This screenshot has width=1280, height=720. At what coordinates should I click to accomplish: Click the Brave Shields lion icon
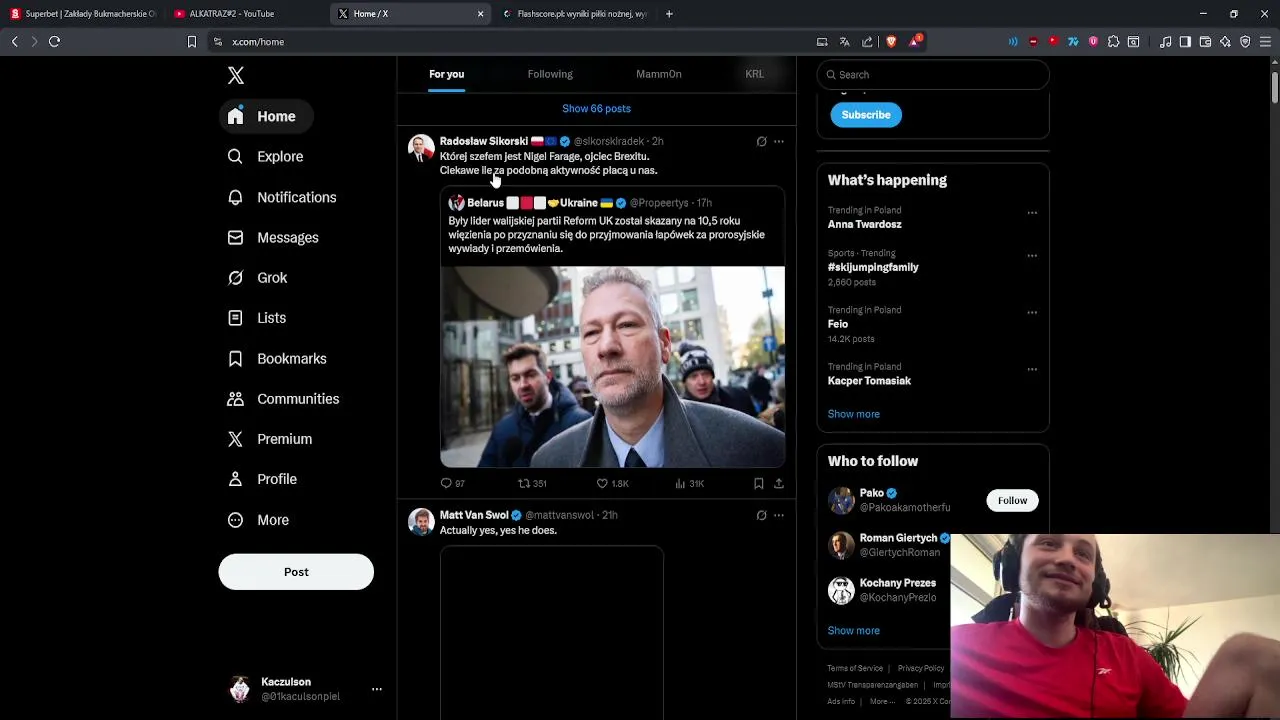(x=891, y=42)
